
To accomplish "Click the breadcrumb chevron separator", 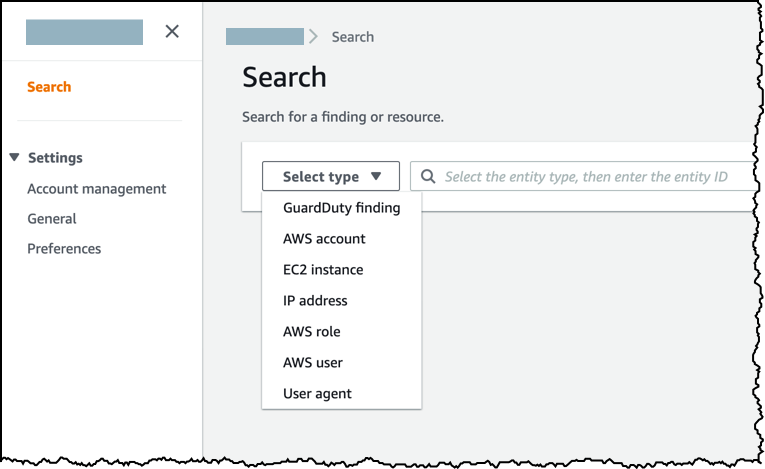I will point(314,37).
